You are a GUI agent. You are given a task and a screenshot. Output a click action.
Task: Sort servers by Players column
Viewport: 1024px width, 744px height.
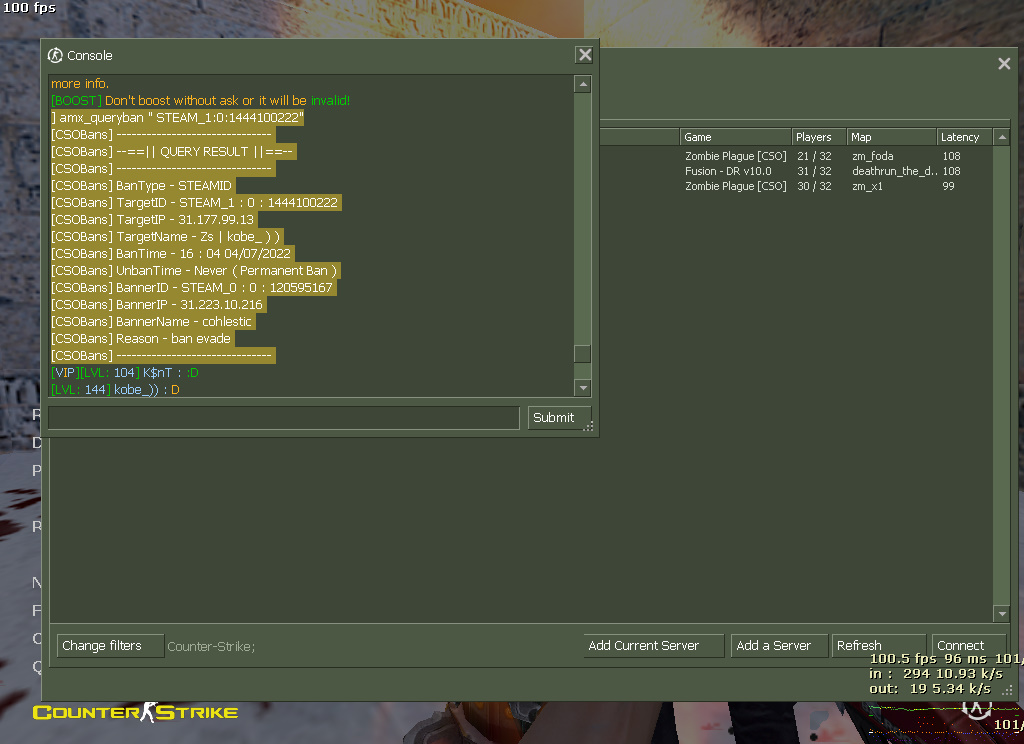[x=818, y=137]
